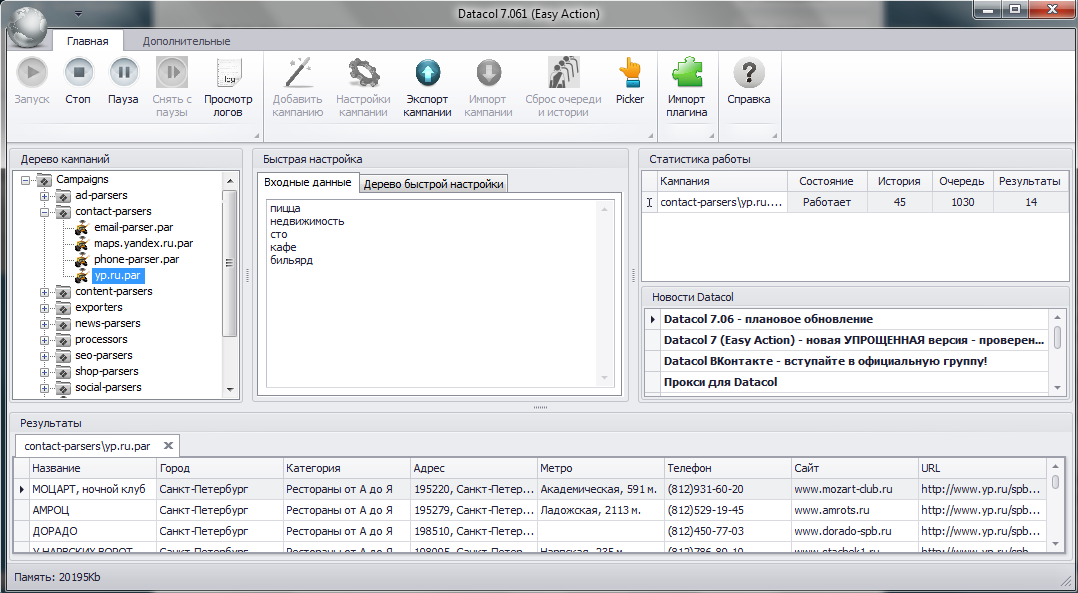Image resolution: width=1078 pixels, height=593 pixels.
Task: Expand the content-parsers folder
Action: [x=45, y=292]
